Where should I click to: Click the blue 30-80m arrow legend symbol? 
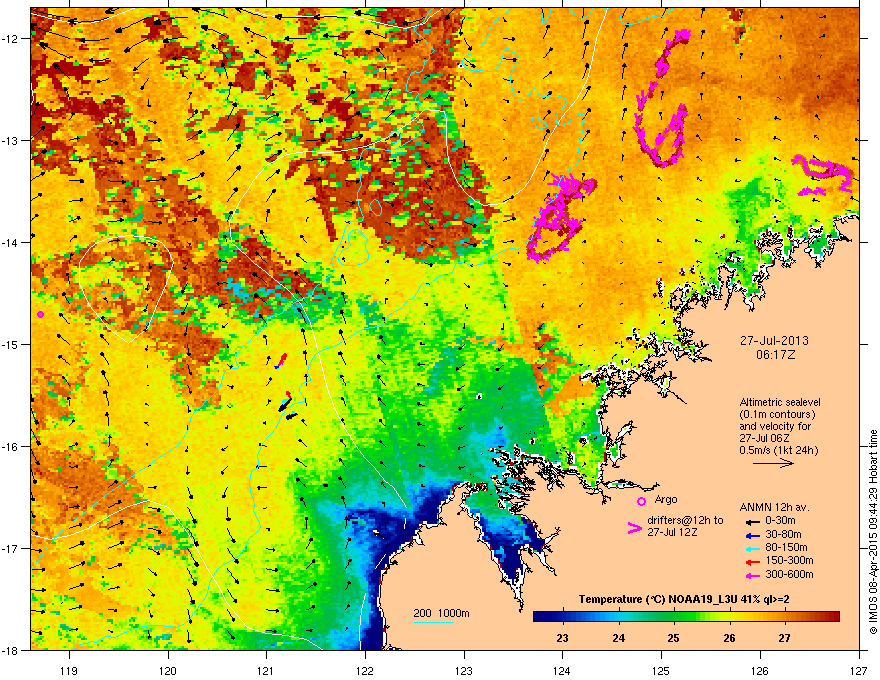click(x=753, y=535)
